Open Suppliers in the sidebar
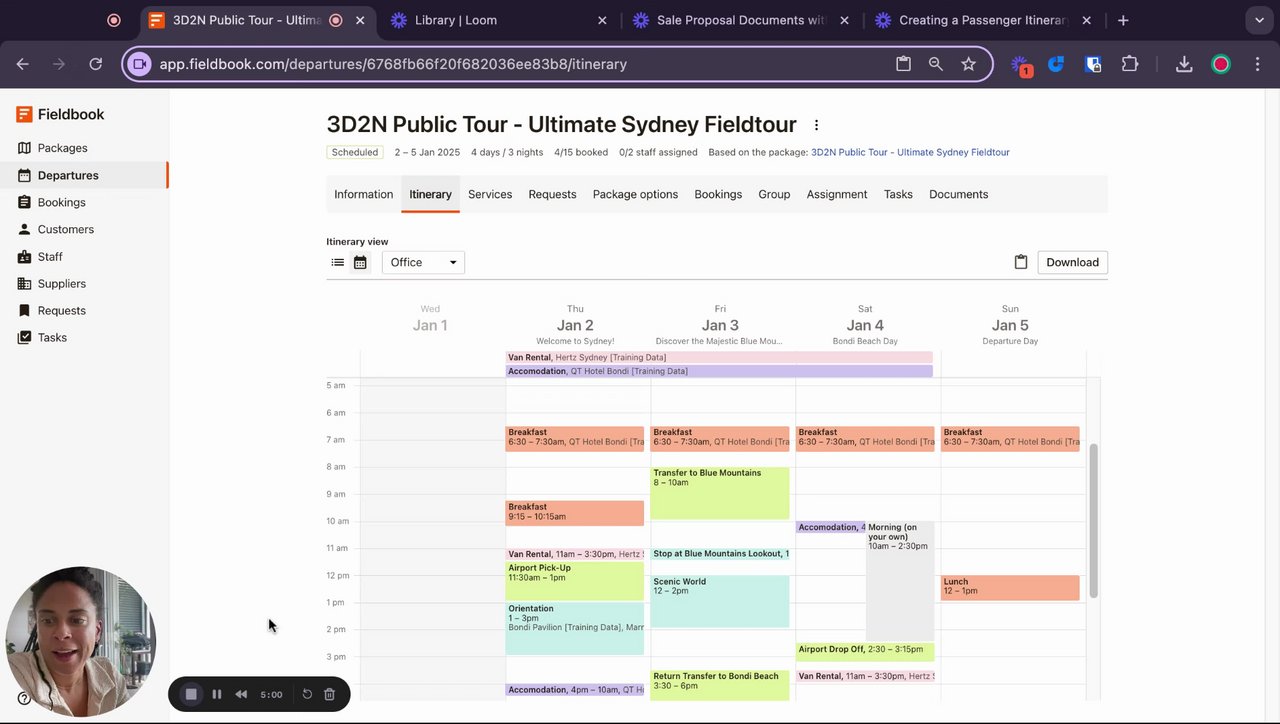The width and height of the screenshot is (1280, 724). (61, 284)
